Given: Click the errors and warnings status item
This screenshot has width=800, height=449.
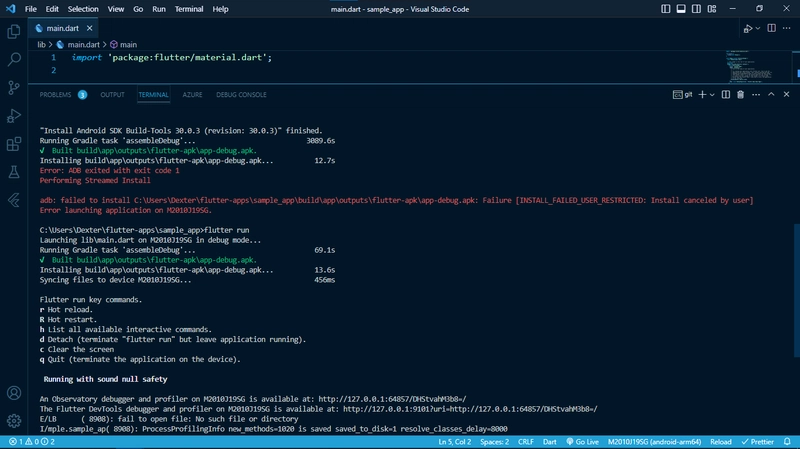Looking at the screenshot, I should (32, 442).
